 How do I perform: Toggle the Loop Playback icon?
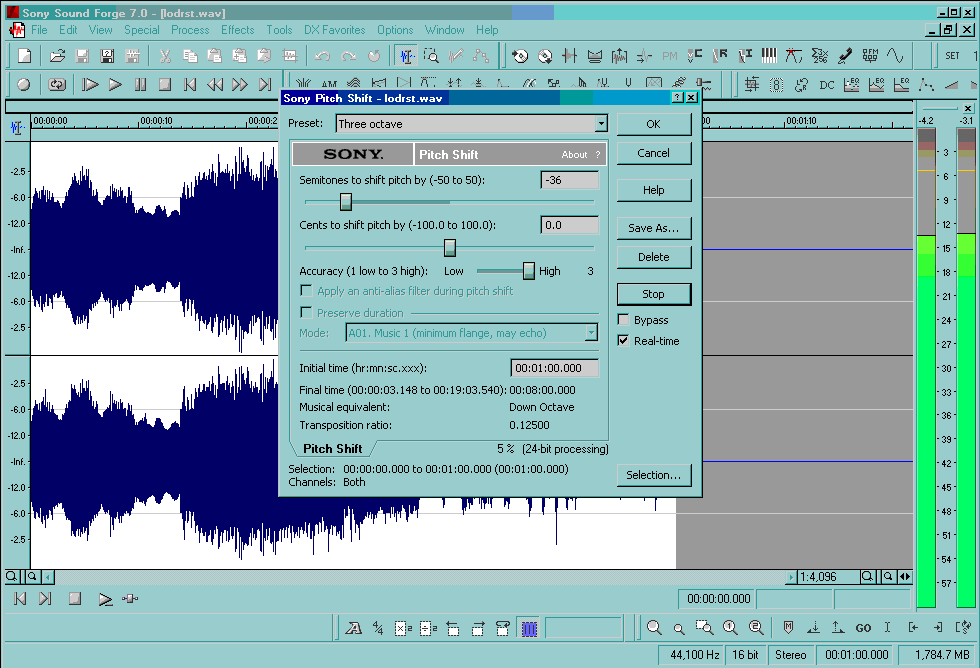pos(57,84)
